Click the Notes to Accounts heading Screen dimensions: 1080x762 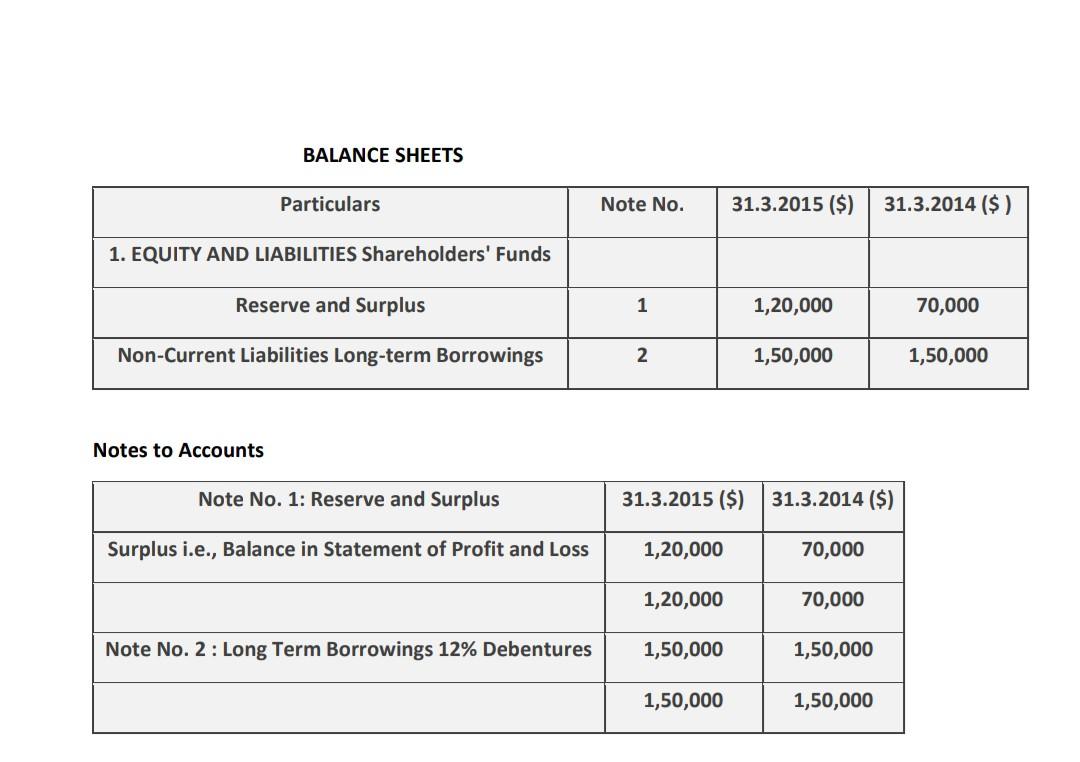coord(176,450)
